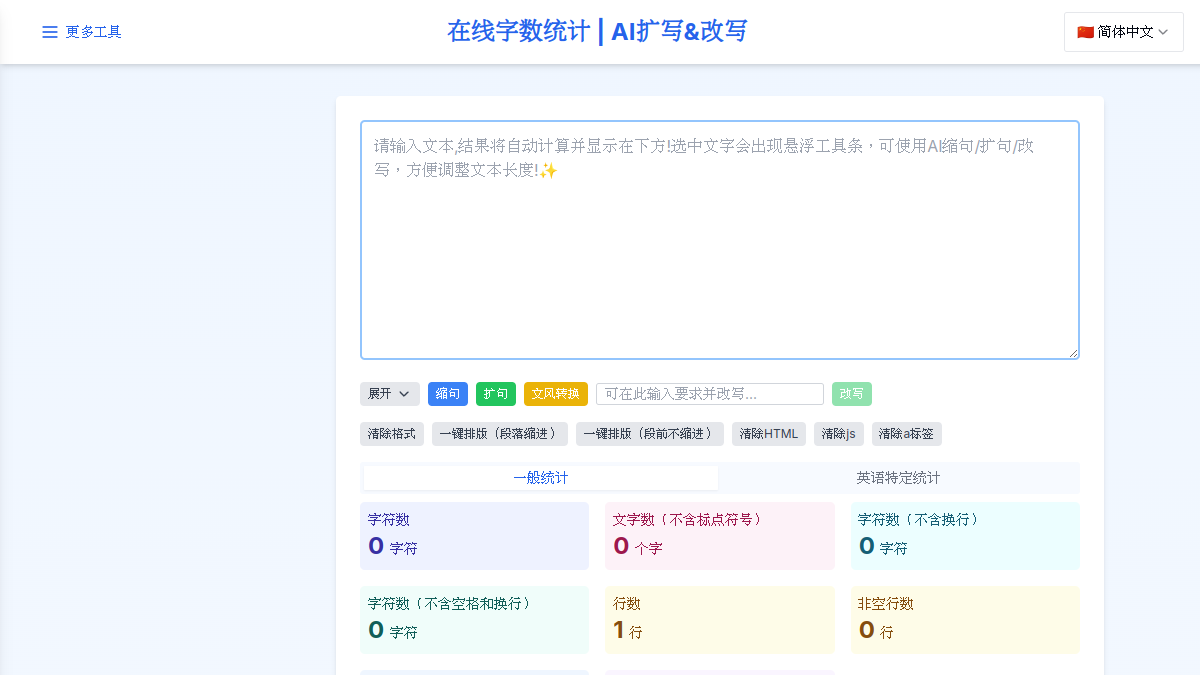Click 一键排版（段落缩进）button
The height and width of the screenshot is (675, 1200).
coord(500,434)
